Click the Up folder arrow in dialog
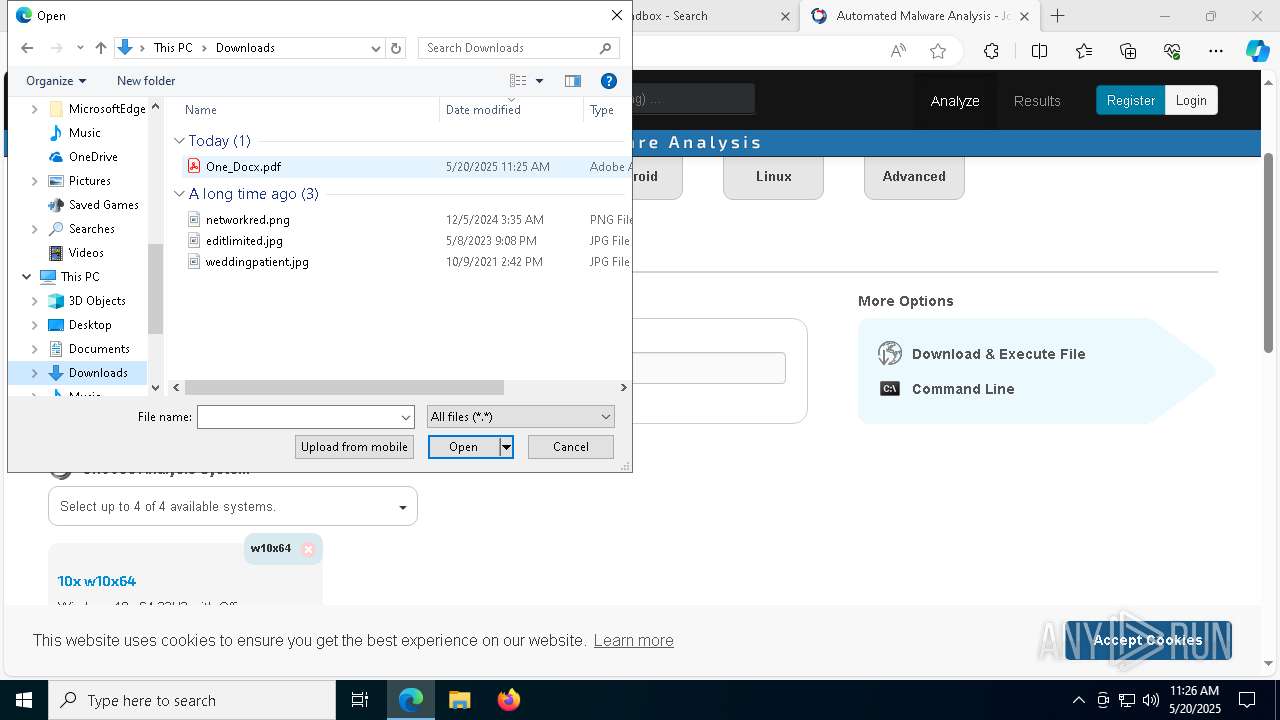1280x720 pixels. coord(101,48)
